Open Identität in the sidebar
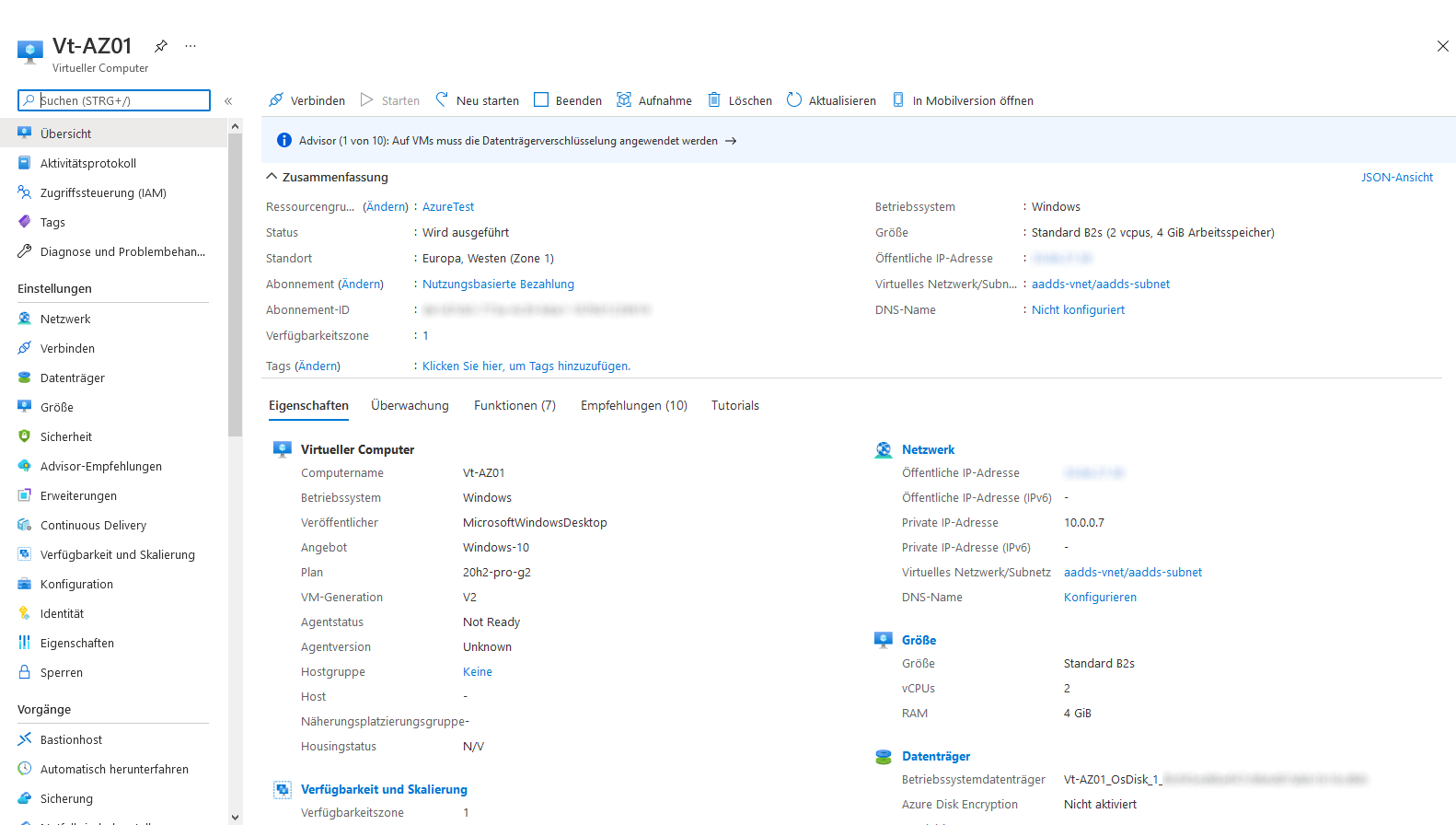The height and width of the screenshot is (825, 1456). point(113,613)
